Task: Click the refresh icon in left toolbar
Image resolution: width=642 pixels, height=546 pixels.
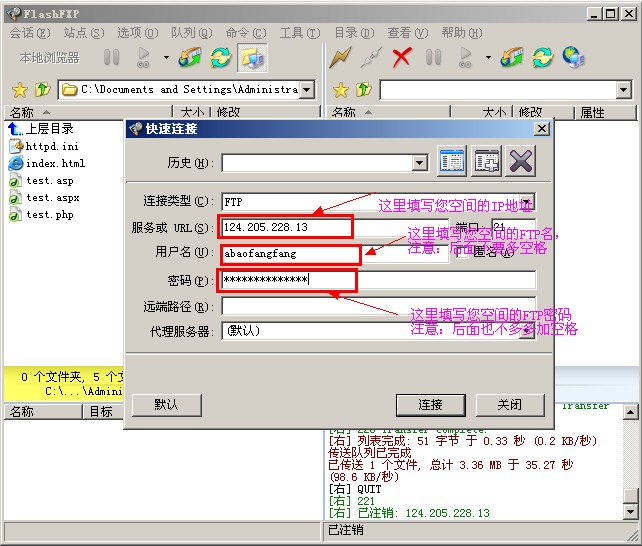Action: click(221, 57)
